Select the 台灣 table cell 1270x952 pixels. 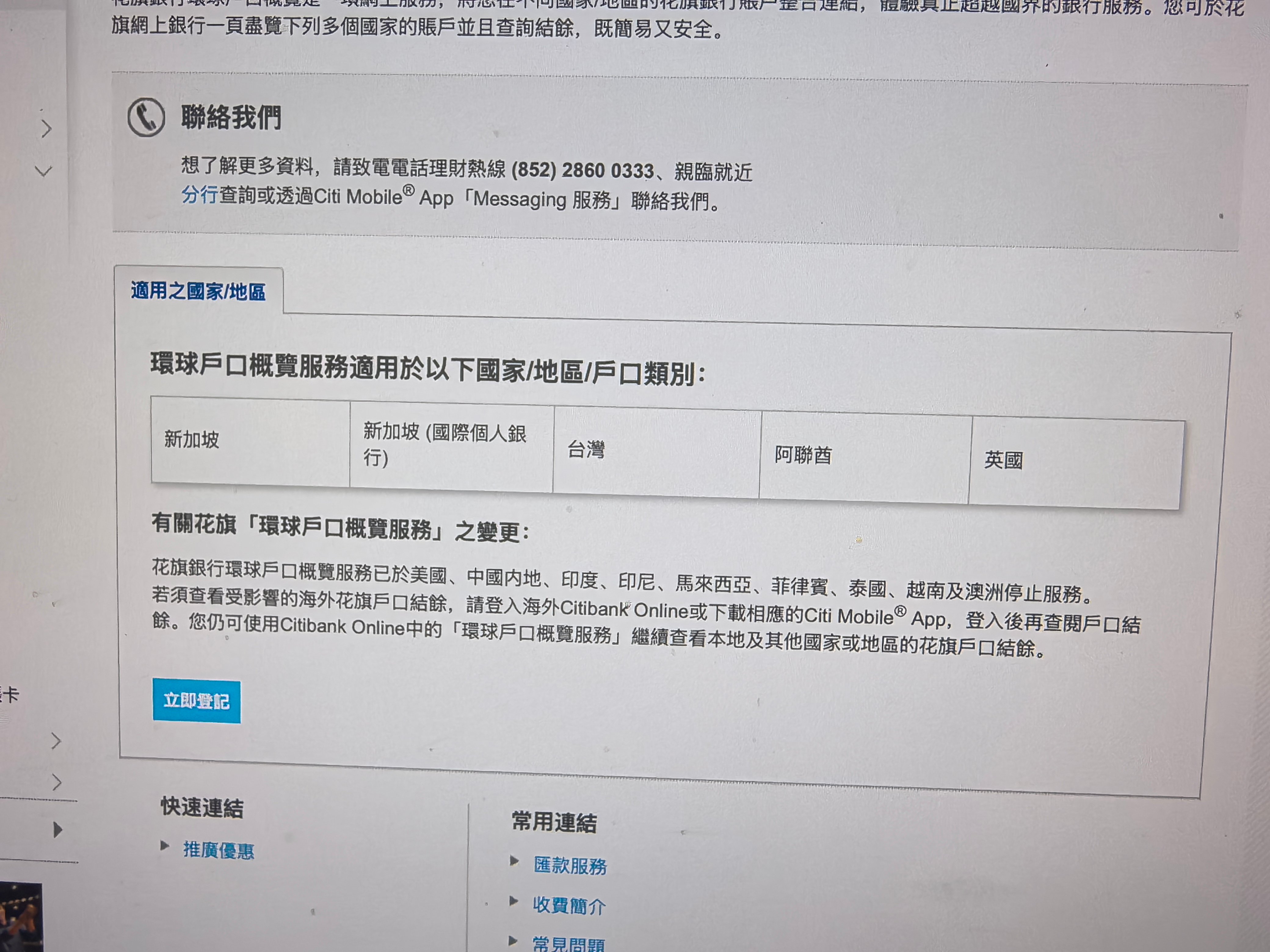point(656,452)
